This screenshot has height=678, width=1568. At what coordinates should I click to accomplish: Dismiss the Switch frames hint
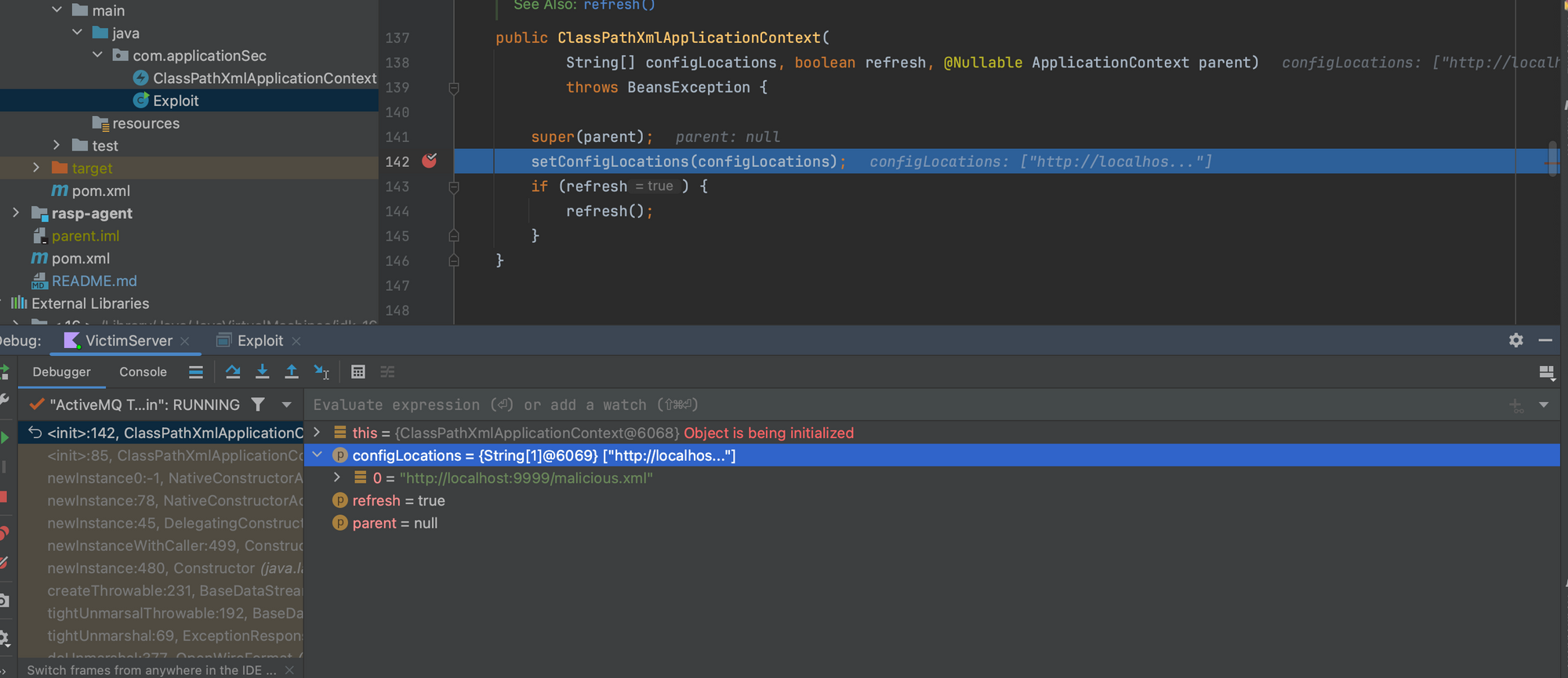(290, 670)
